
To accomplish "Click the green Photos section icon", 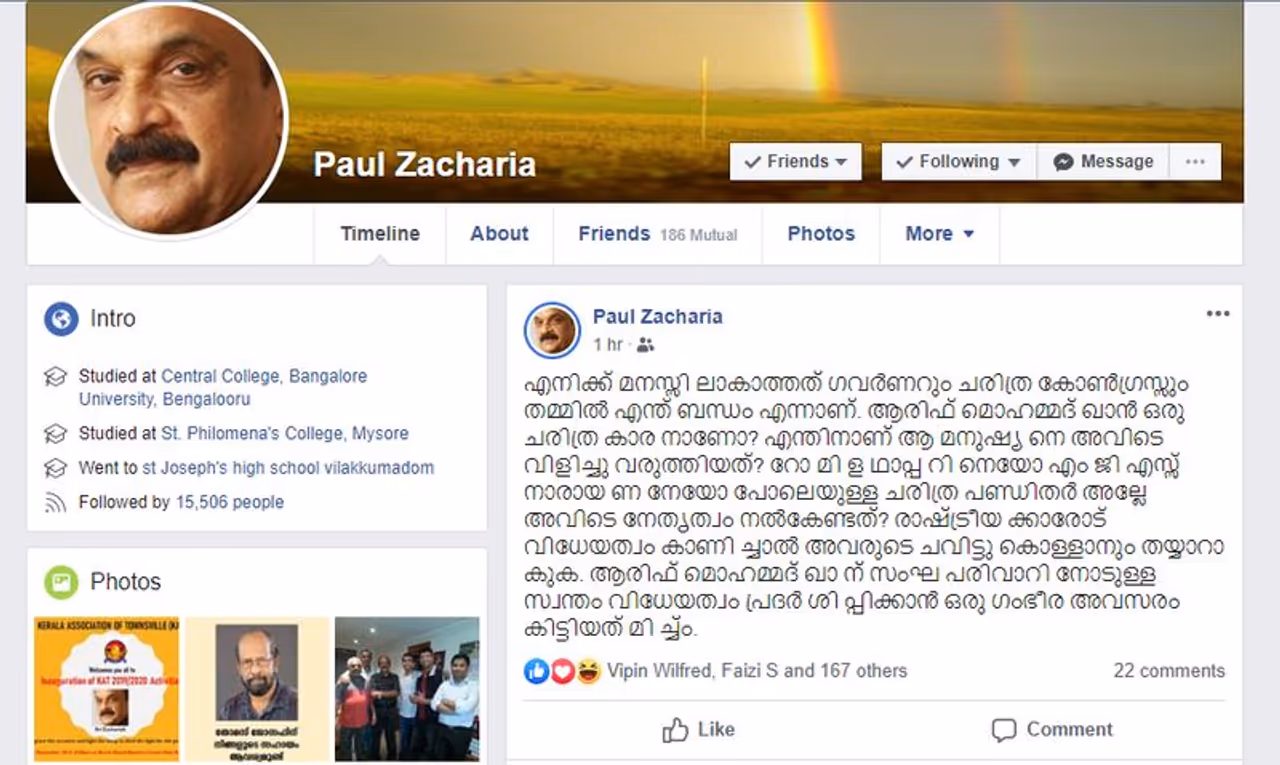I will click(61, 582).
